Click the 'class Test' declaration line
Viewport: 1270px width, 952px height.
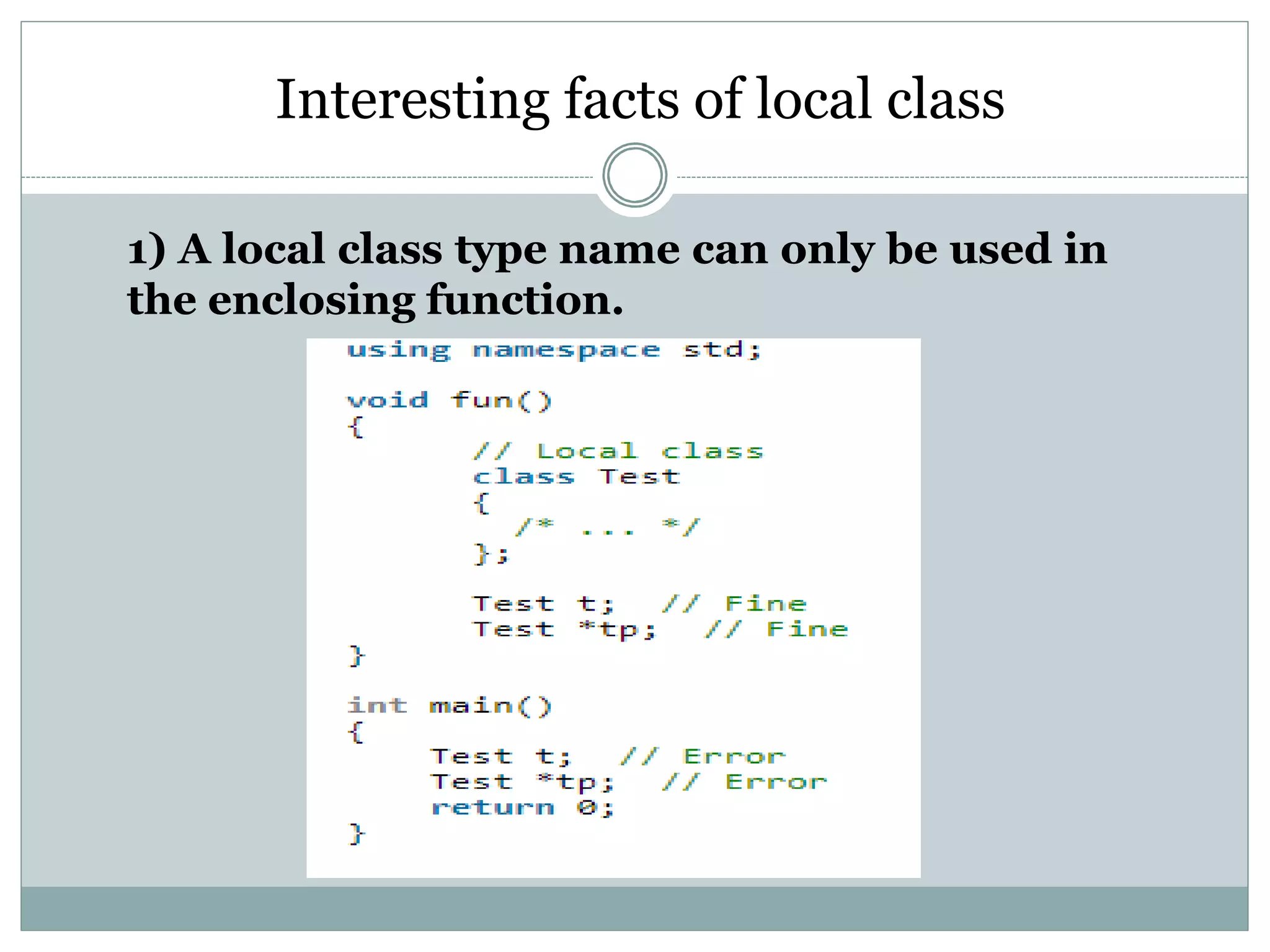tap(577, 477)
